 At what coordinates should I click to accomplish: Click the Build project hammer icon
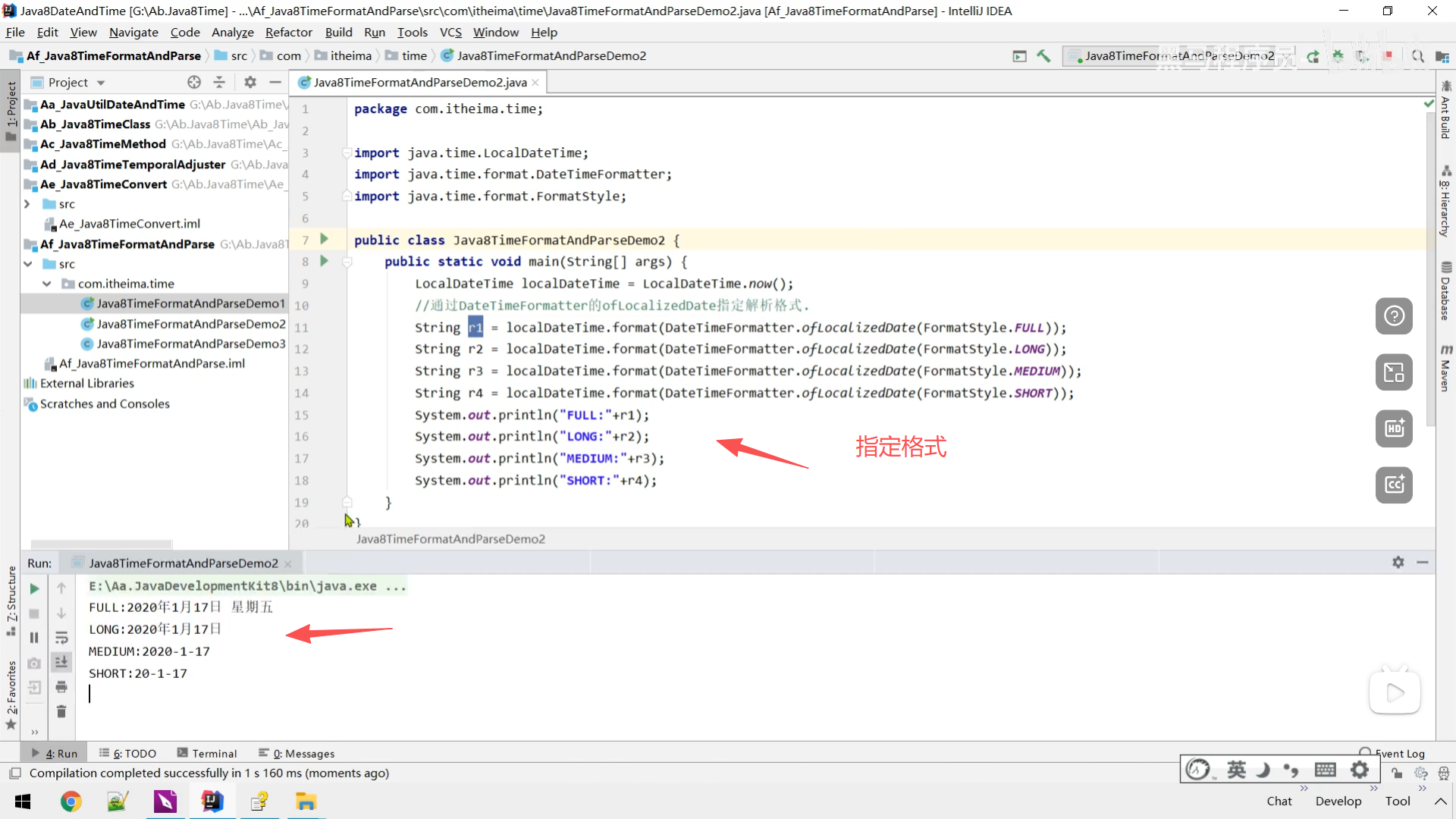tap(1043, 56)
